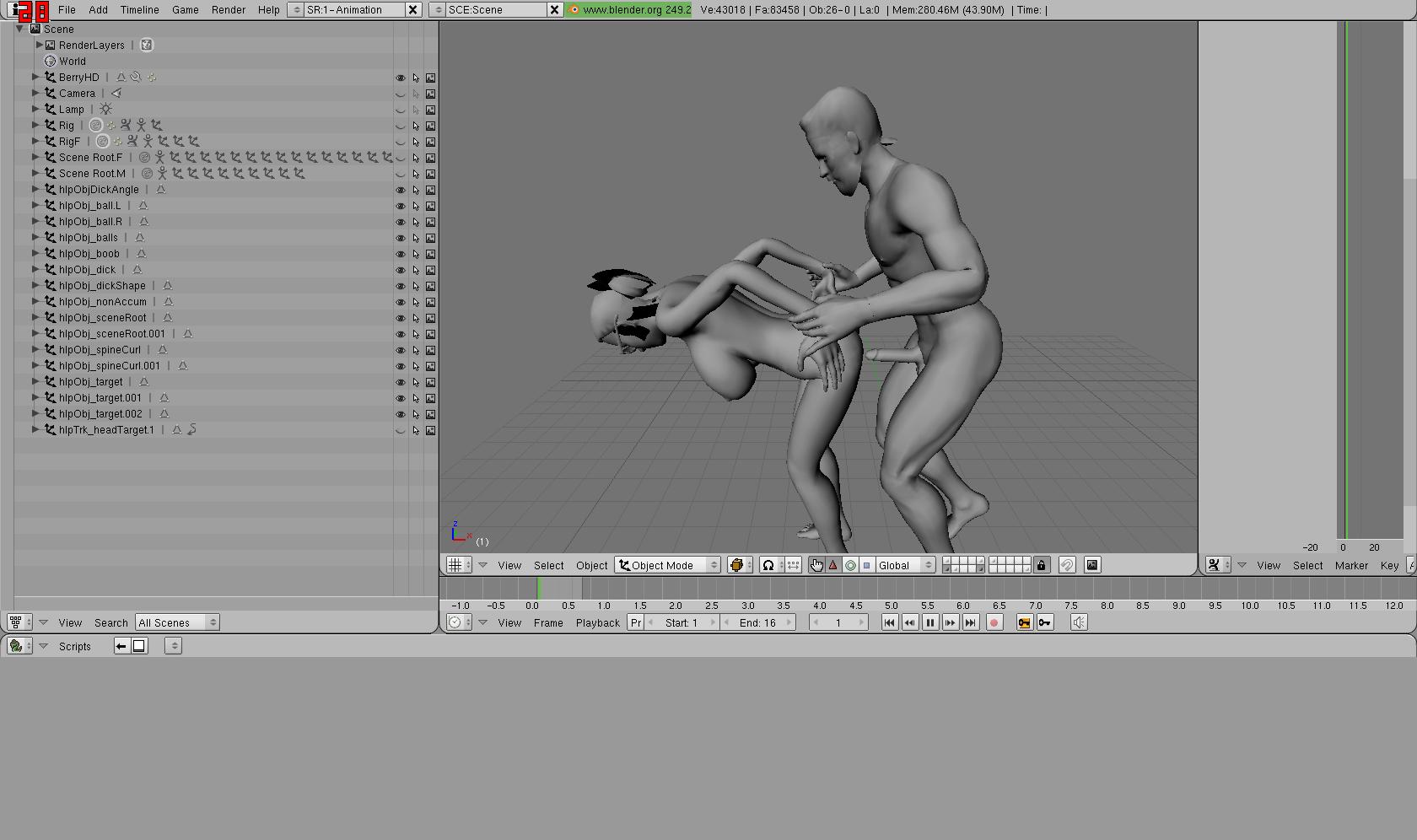Expand RenderLayers in the outliner
This screenshot has height=840, width=1417.
pyautogui.click(x=39, y=45)
